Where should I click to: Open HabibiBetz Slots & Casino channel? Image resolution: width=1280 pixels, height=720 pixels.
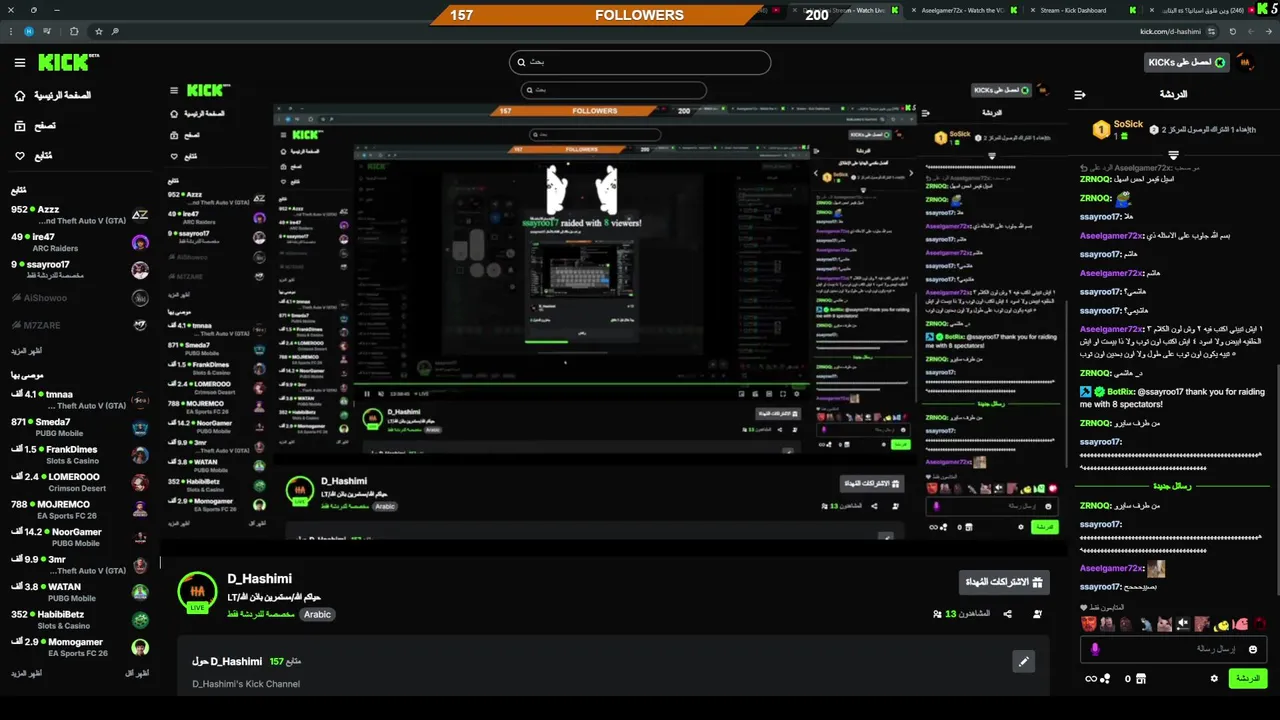click(x=80, y=620)
